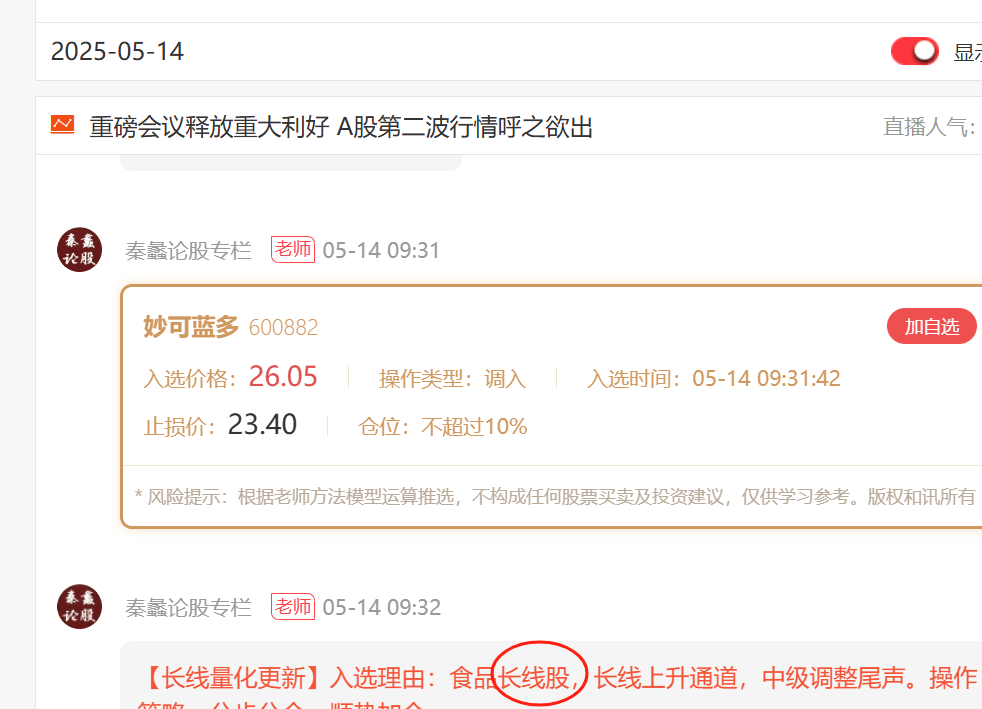The width and height of the screenshot is (982, 709).
Task: Open 秦蠡论股专栏 name on 09:32 post
Action: (189, 608)
